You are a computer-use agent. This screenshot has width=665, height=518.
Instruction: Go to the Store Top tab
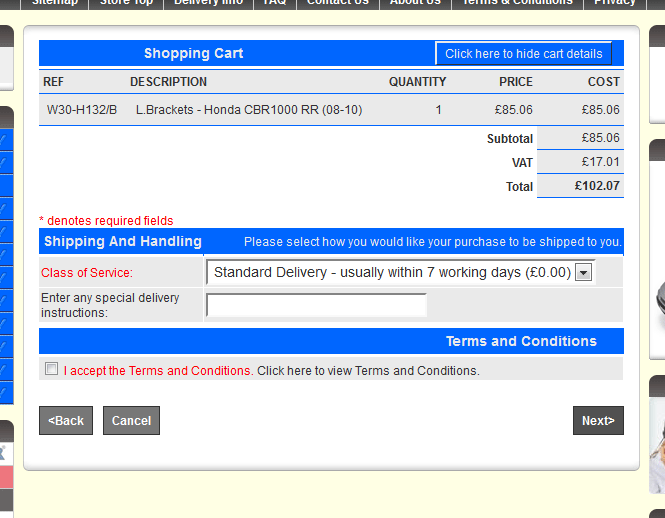pos(126,3)
